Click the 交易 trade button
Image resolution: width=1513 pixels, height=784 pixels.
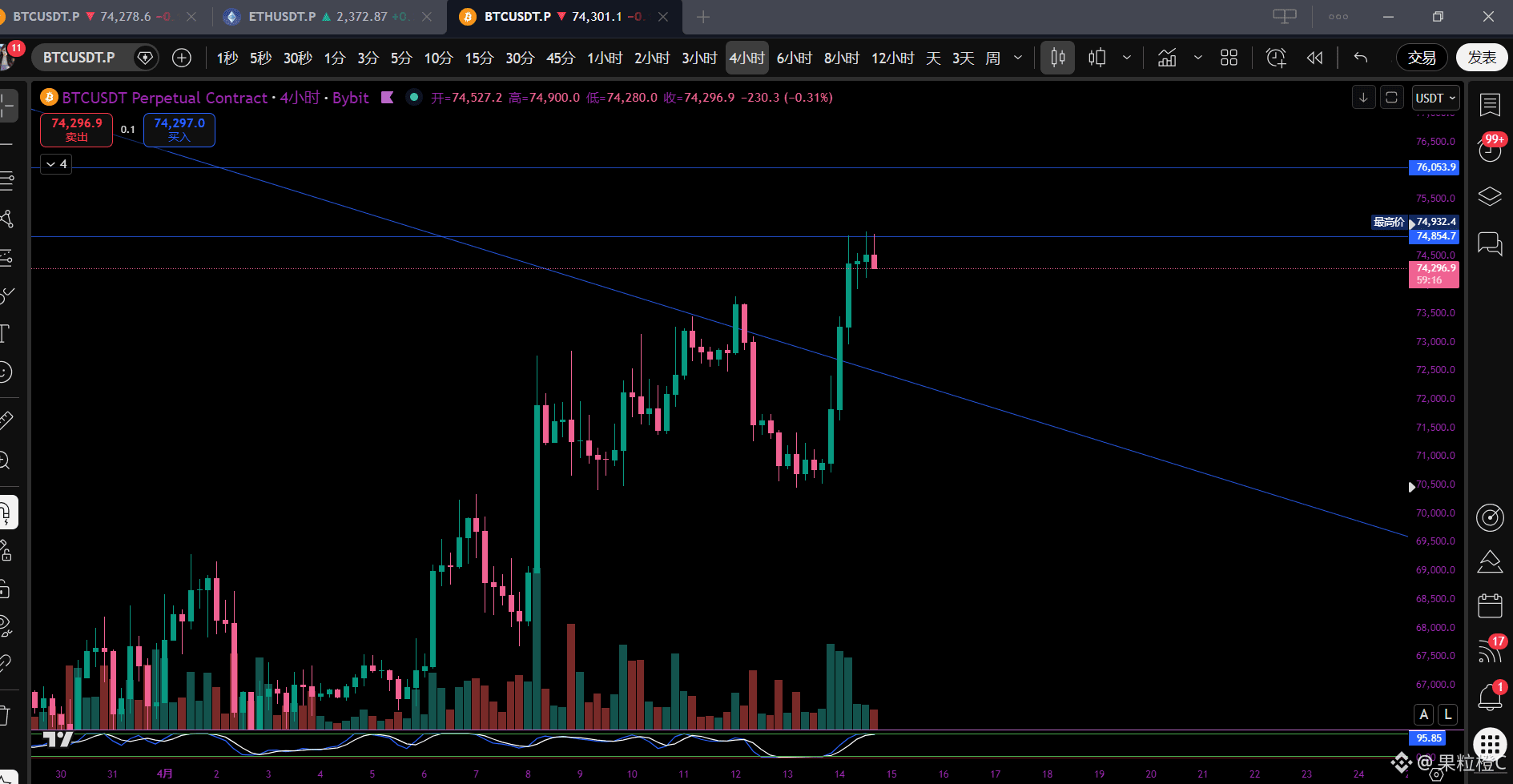point(1422,58)
